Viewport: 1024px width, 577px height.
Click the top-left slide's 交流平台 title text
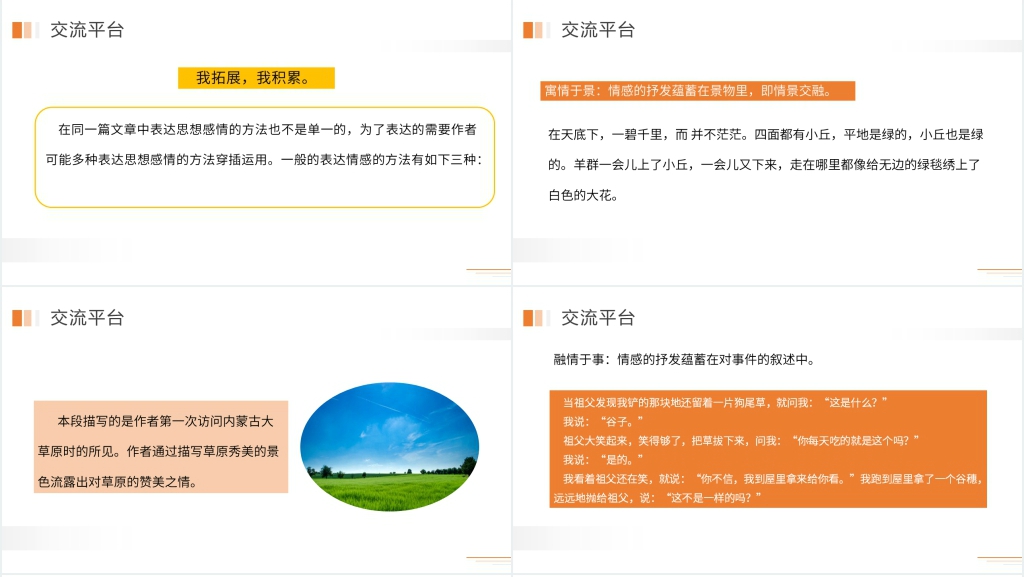coord(86,31)
